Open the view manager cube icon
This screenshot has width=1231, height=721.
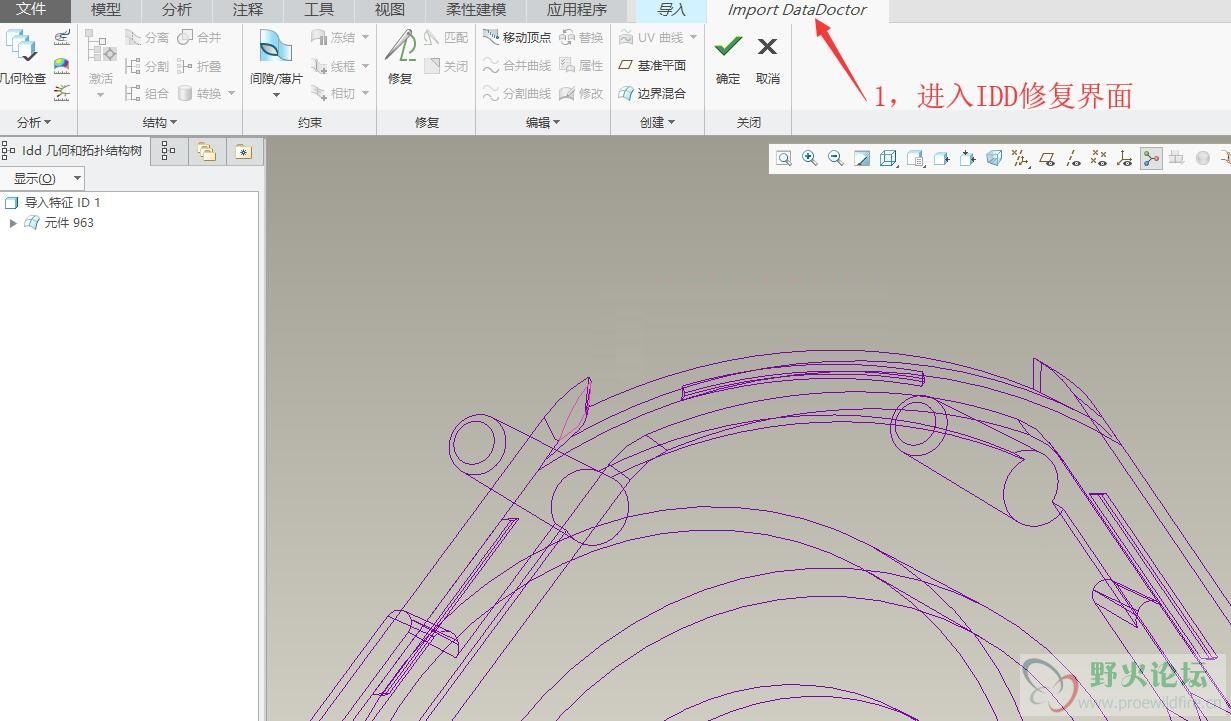coord(941,158)
